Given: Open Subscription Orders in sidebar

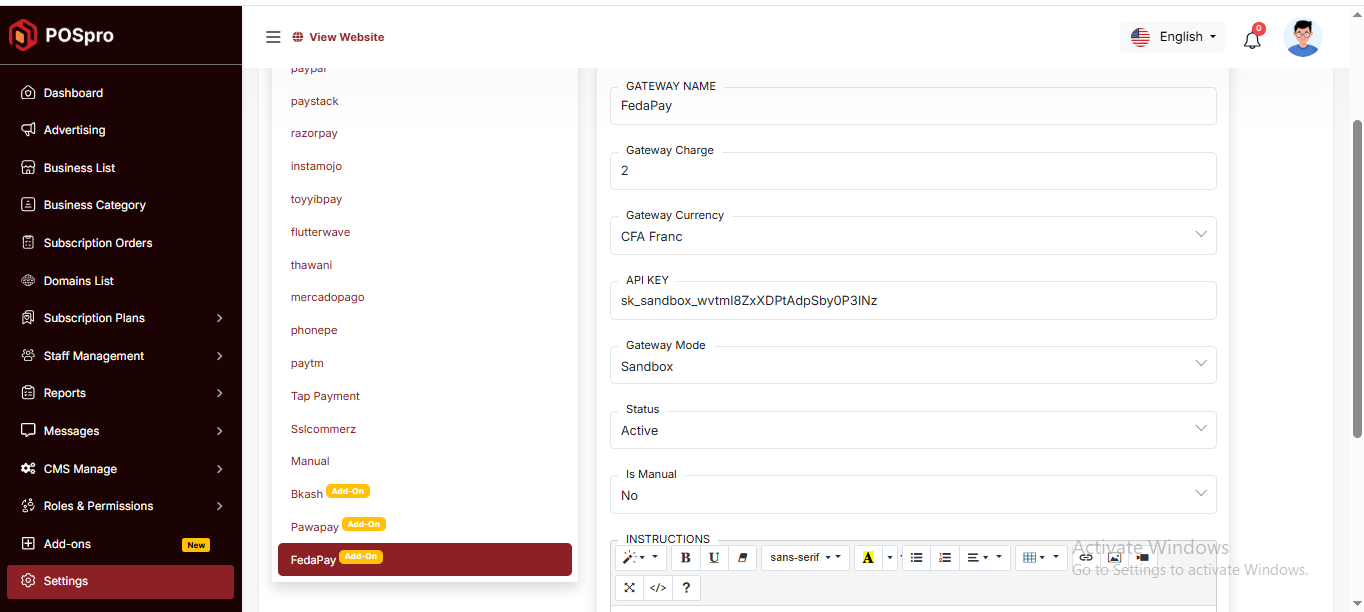Looking at the screenshot, I should pos(98,243).
